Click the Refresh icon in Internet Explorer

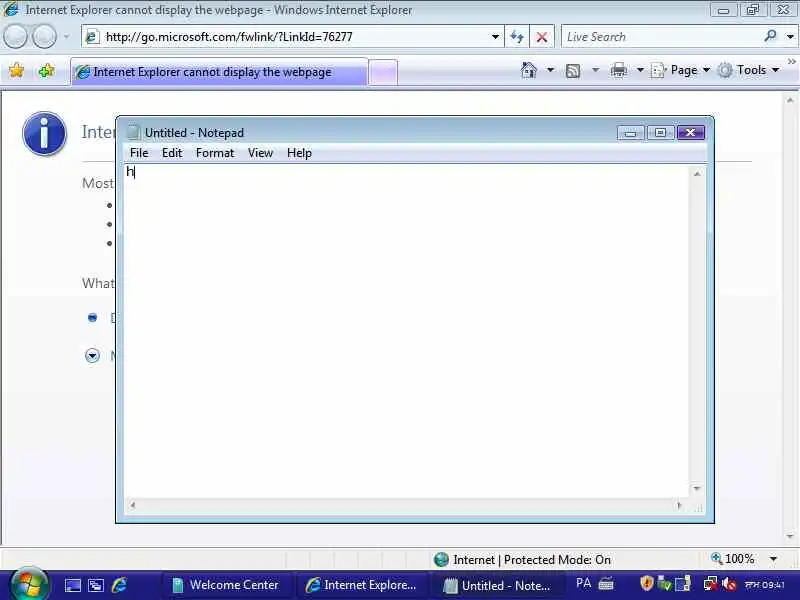pyautogui.click(x=517, y=37)
